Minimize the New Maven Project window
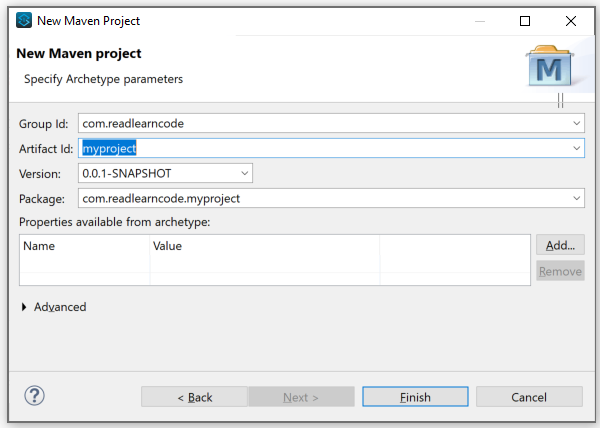The width and height of the screenshot is (600, 428). click(479, 20)
